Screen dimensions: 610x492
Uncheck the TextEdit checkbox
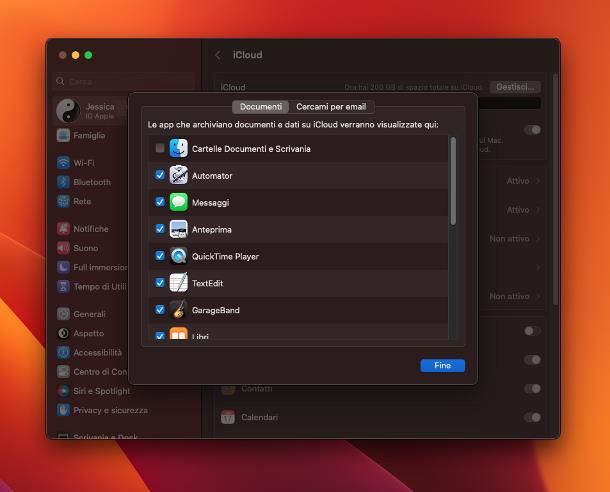160,282
